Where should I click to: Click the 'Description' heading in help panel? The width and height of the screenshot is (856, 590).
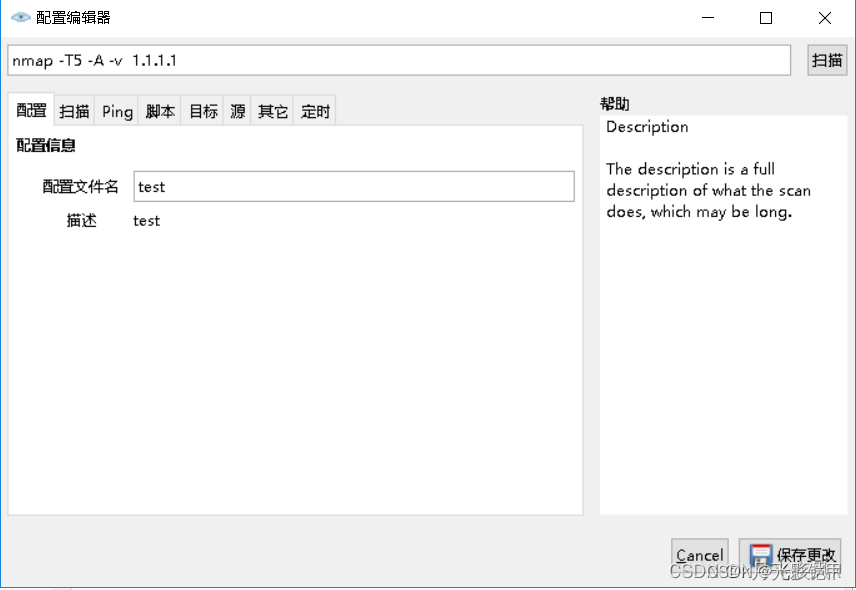647,127
